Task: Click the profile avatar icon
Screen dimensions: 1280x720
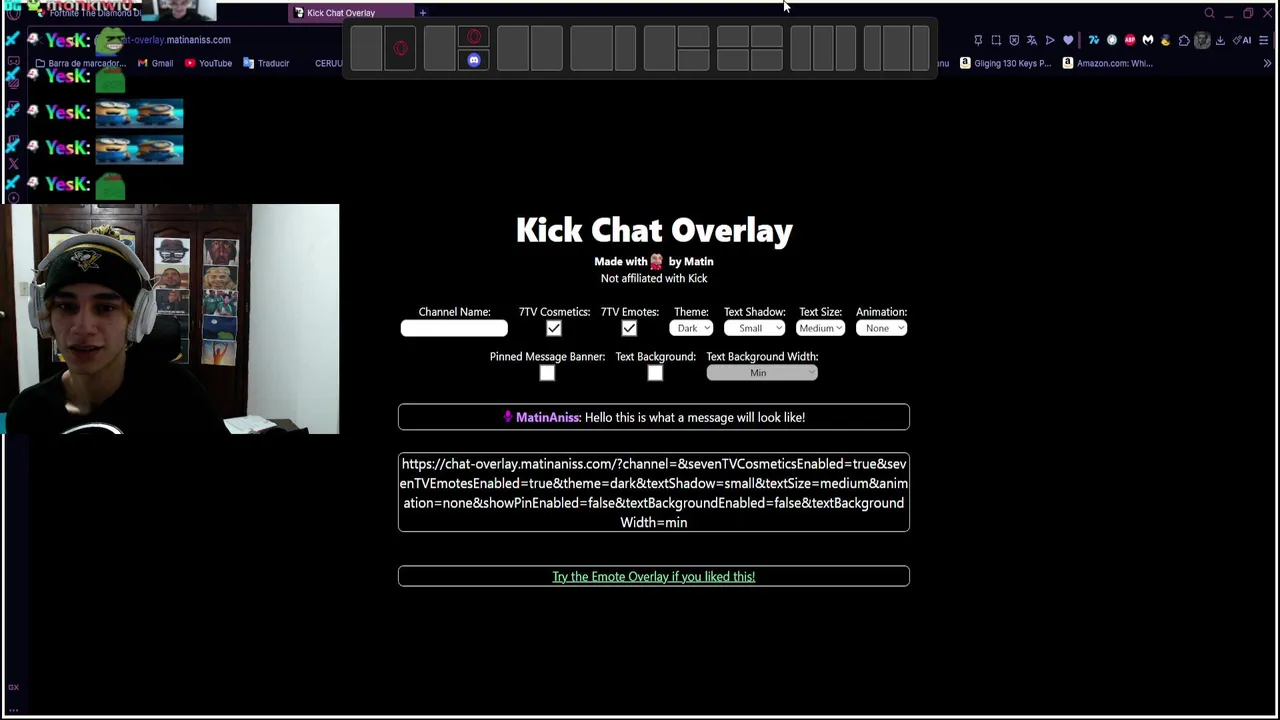Action: point(1202,40)
